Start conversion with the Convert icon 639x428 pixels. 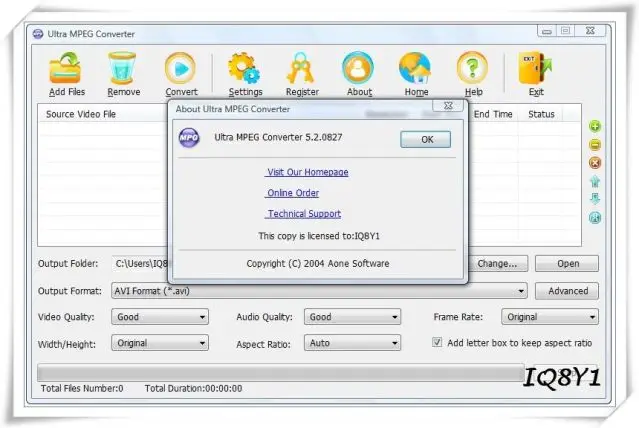tap(181, 68)
